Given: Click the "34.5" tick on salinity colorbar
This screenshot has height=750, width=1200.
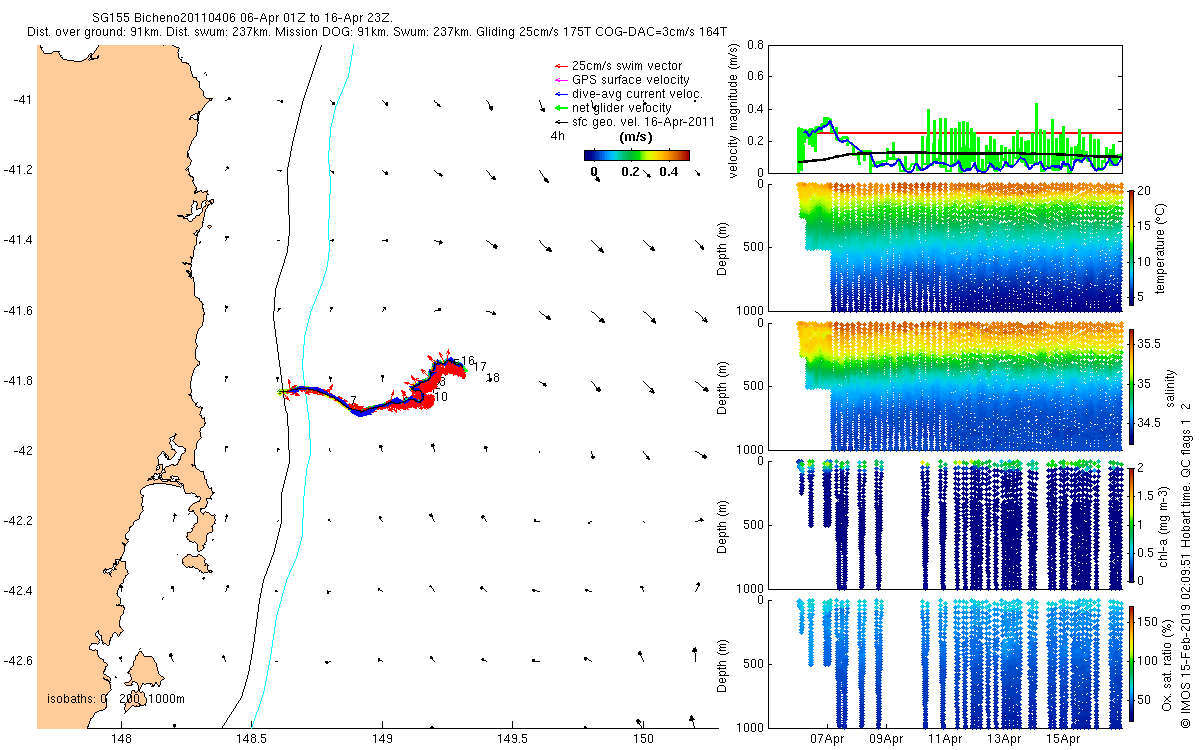Looking at the screenshot, I should [1149, 424].
